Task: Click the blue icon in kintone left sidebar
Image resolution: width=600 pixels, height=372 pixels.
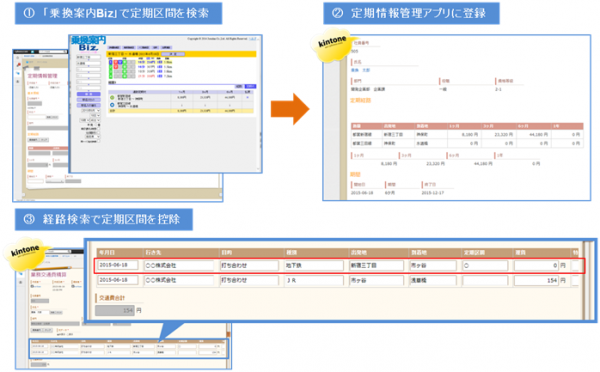Action: [18, 73]
